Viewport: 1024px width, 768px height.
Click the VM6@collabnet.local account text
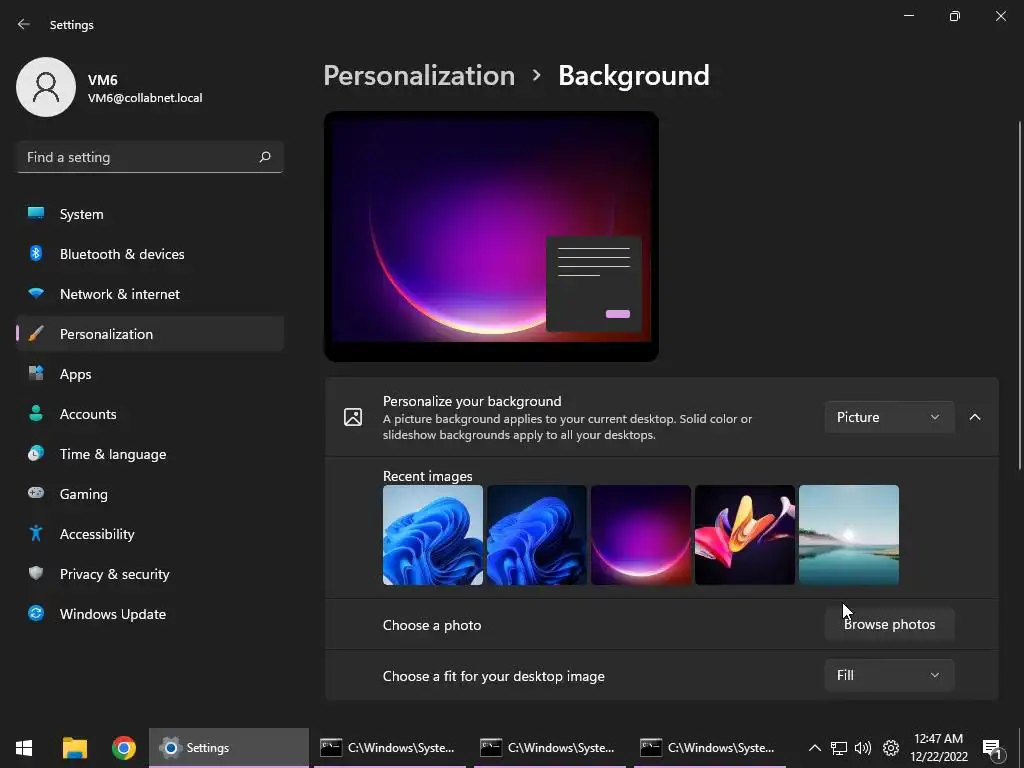pos(145,98)
